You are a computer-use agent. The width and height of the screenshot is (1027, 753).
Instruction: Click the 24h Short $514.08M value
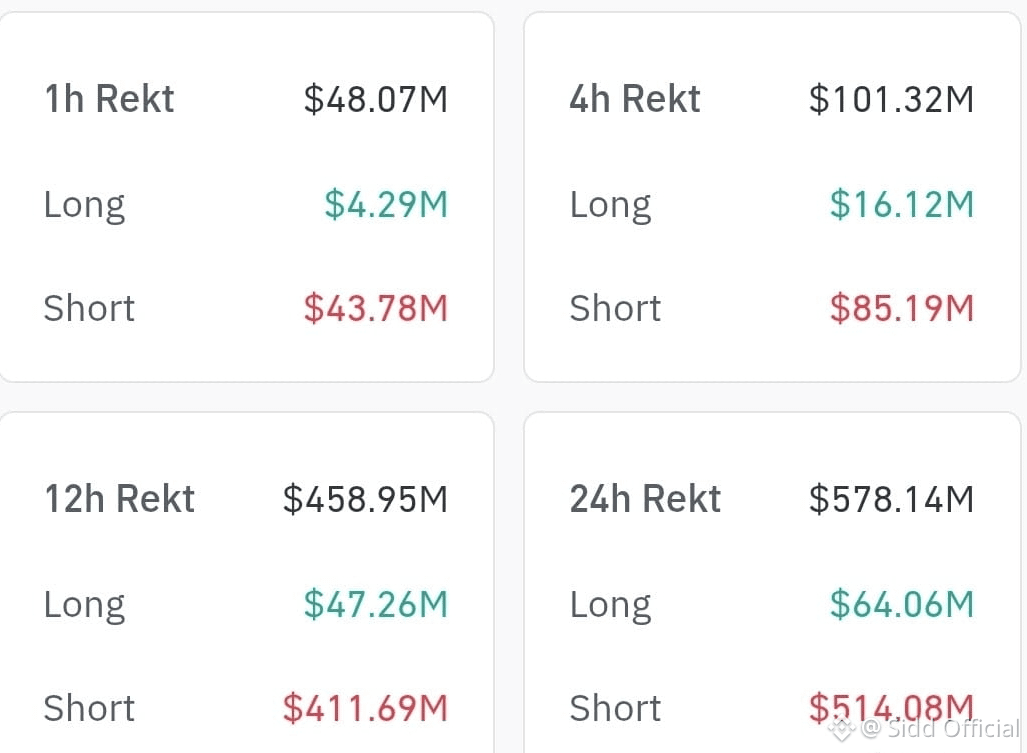891,708
